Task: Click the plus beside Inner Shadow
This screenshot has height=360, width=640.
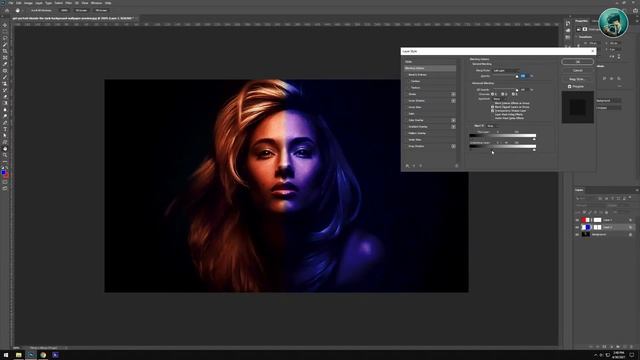Action: click(453, 101)
